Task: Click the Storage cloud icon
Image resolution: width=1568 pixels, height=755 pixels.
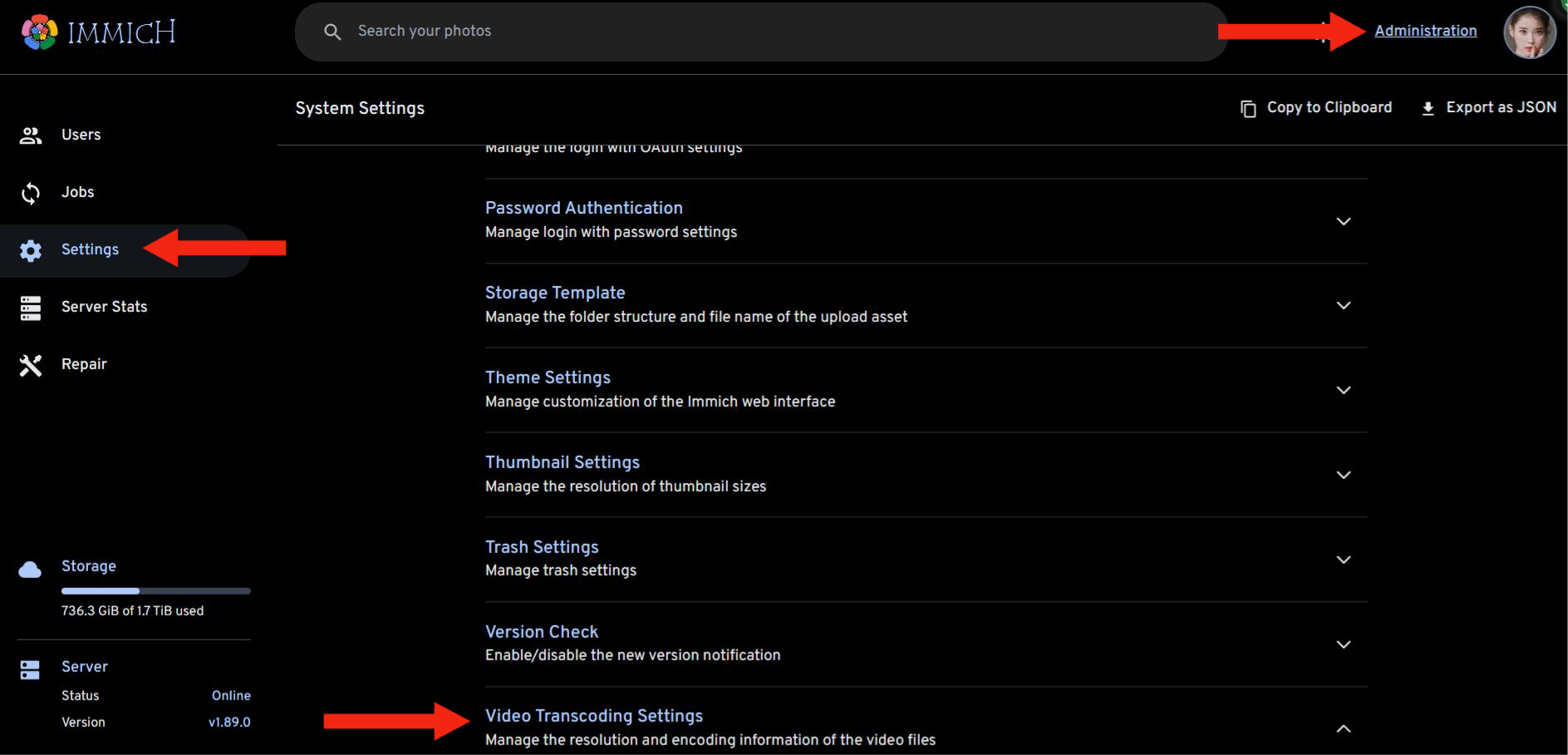Action: click(x=30, y=570)
